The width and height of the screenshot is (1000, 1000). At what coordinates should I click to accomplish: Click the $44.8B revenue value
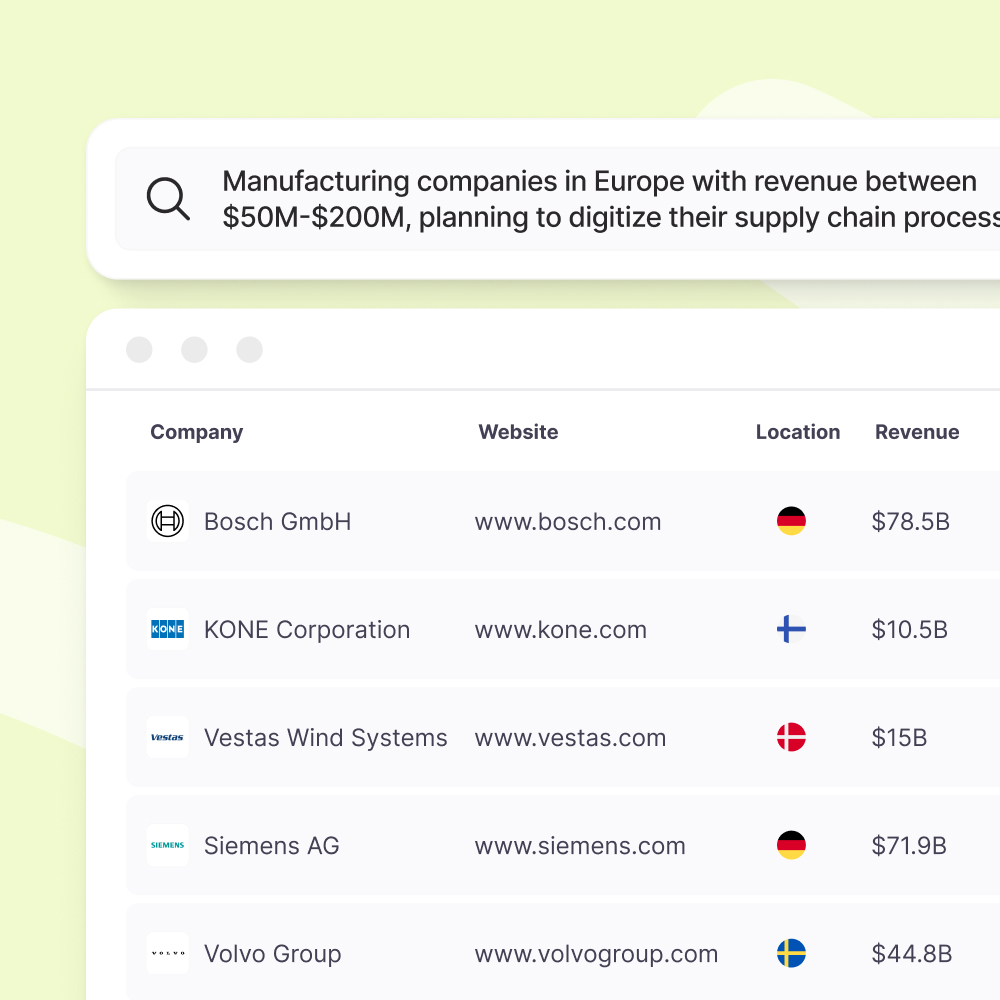coord(911,954)
